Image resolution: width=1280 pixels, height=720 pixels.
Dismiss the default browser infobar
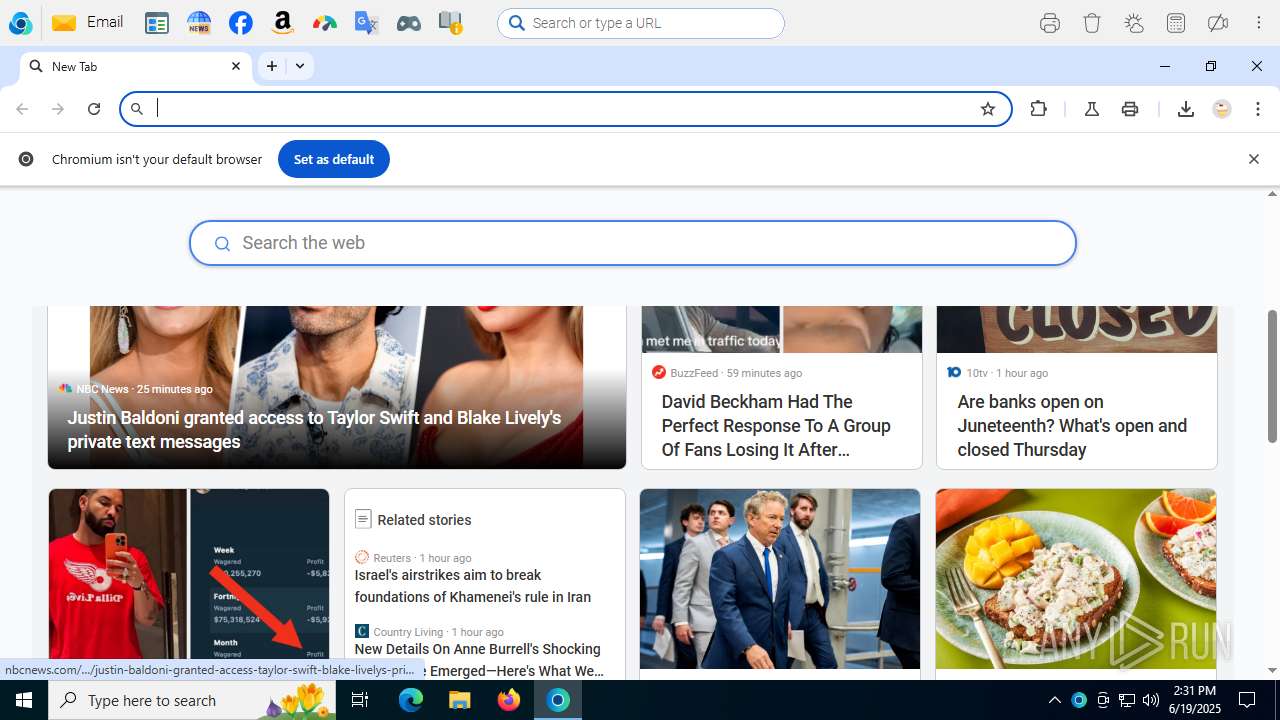1254,159
